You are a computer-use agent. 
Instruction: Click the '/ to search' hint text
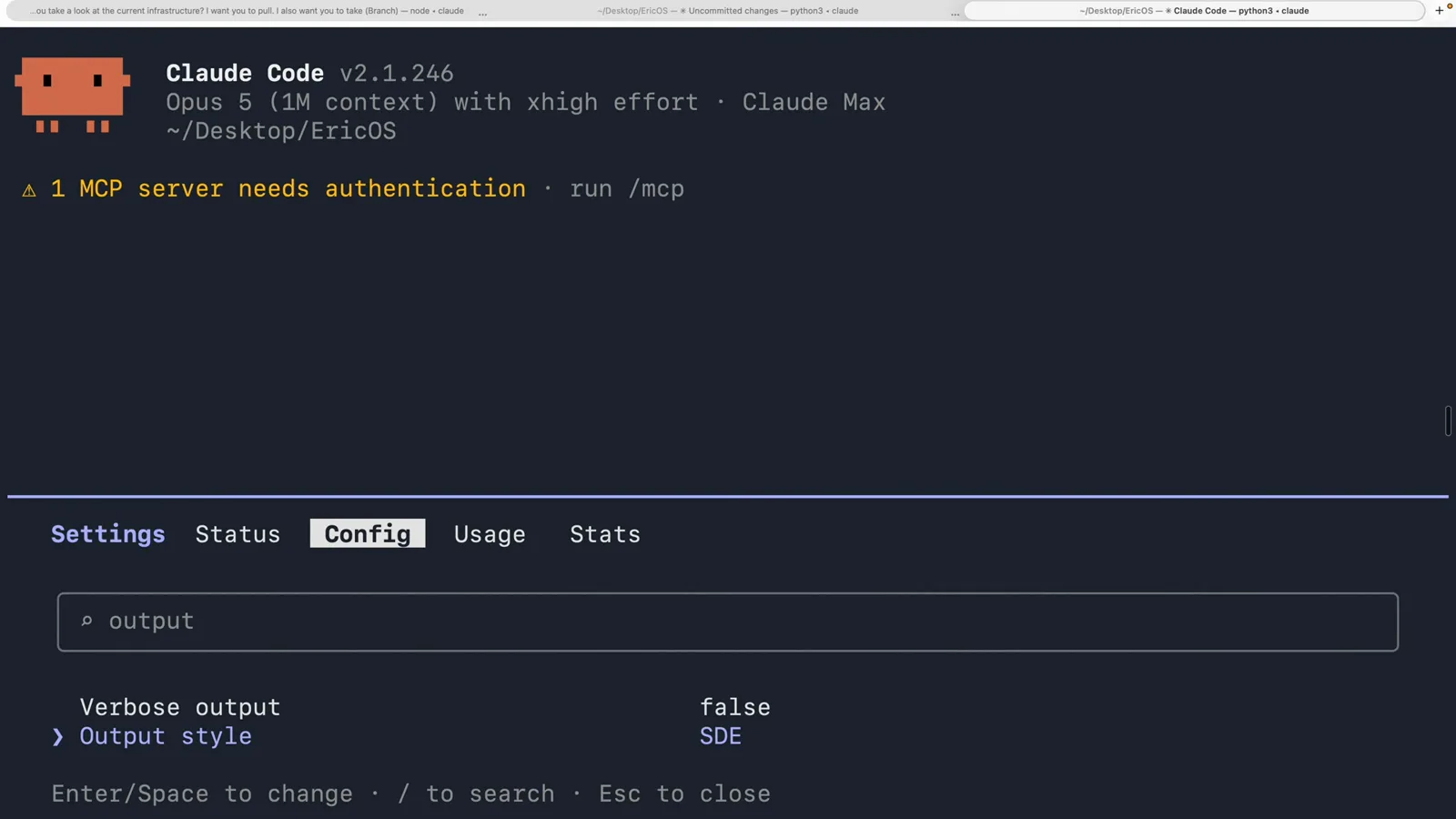[x=476, y=794]
